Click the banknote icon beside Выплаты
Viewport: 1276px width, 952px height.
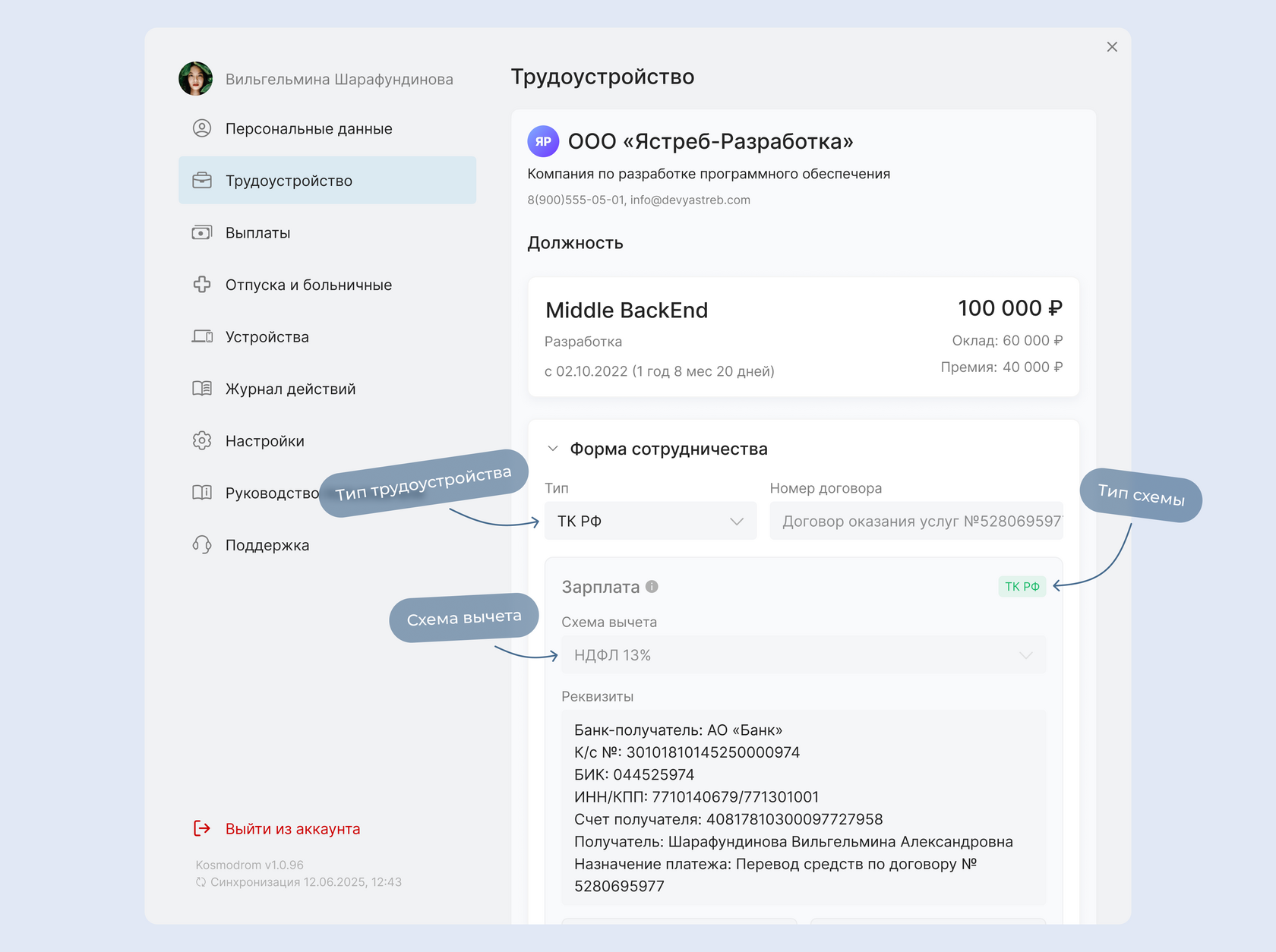pyautogui.click(x=202, y=232)
